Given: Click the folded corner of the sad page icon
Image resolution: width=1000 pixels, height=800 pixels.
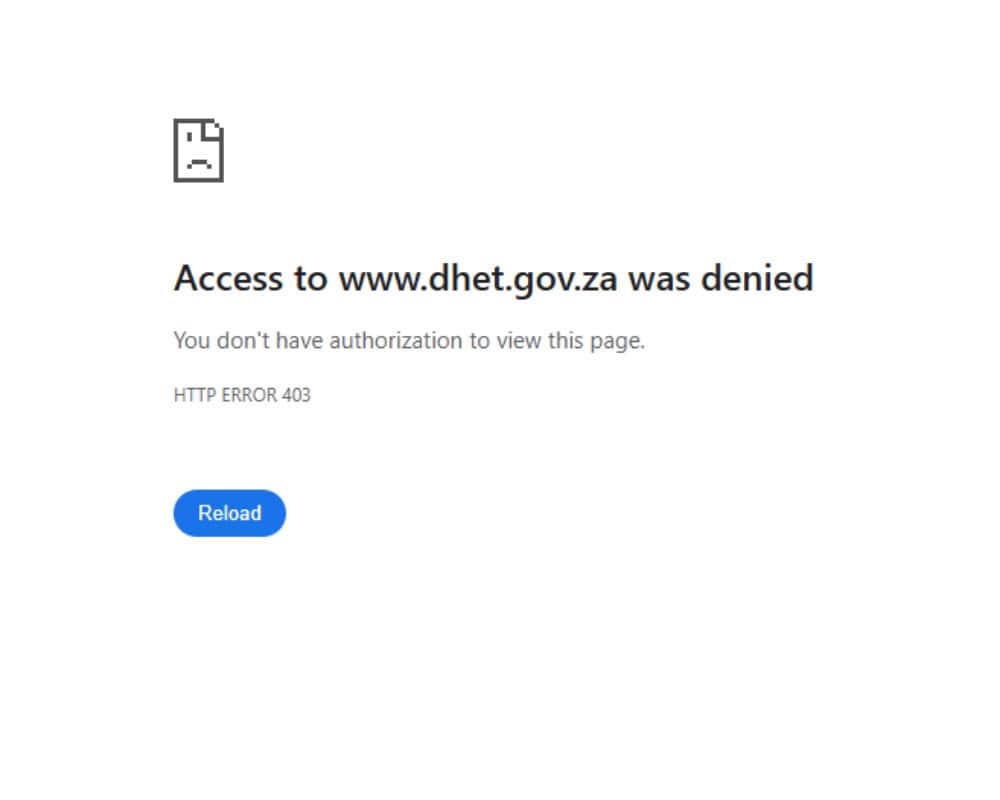Looking at the screenshot, I should point(214,129).
